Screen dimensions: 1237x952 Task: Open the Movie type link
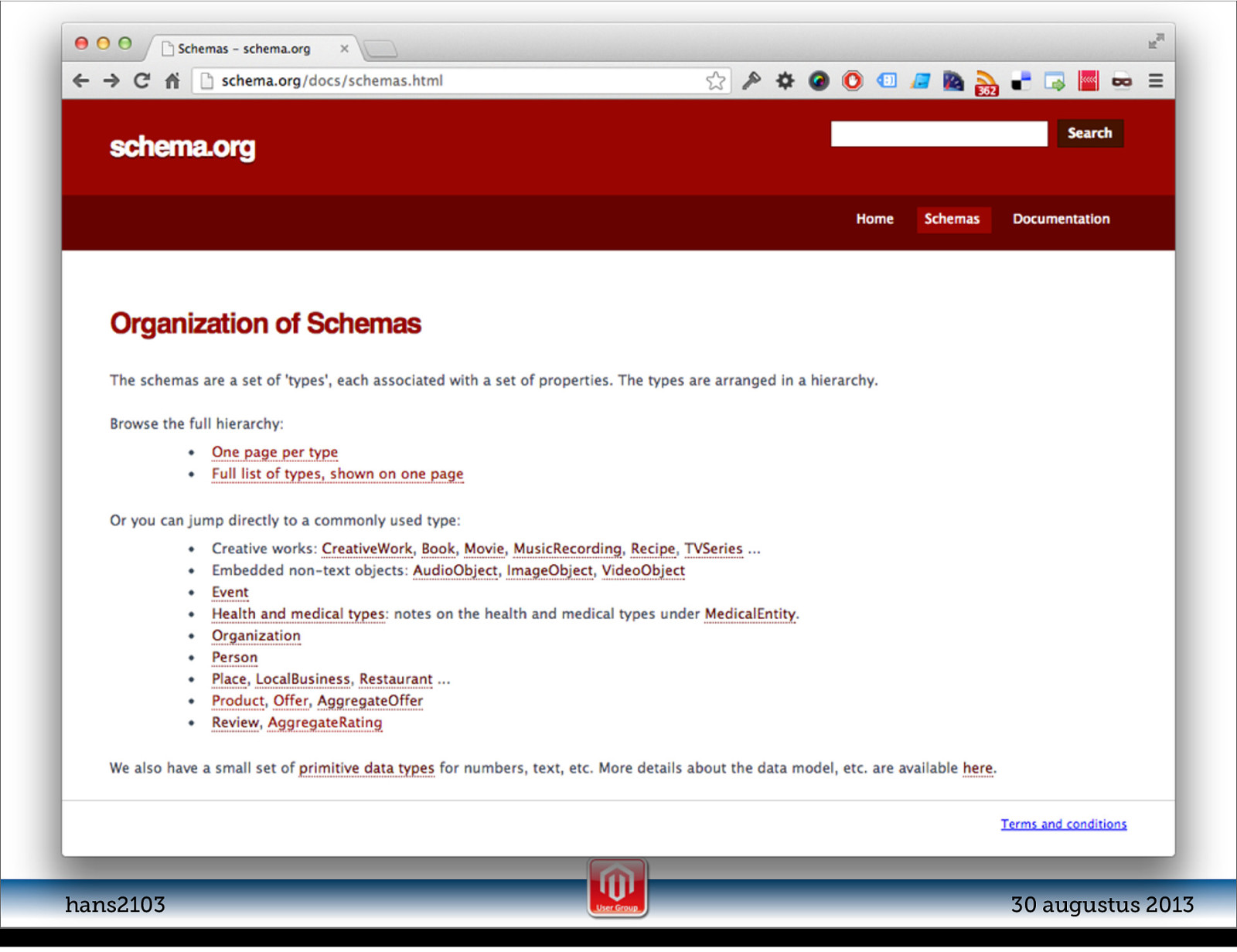[x=484, y=549]
